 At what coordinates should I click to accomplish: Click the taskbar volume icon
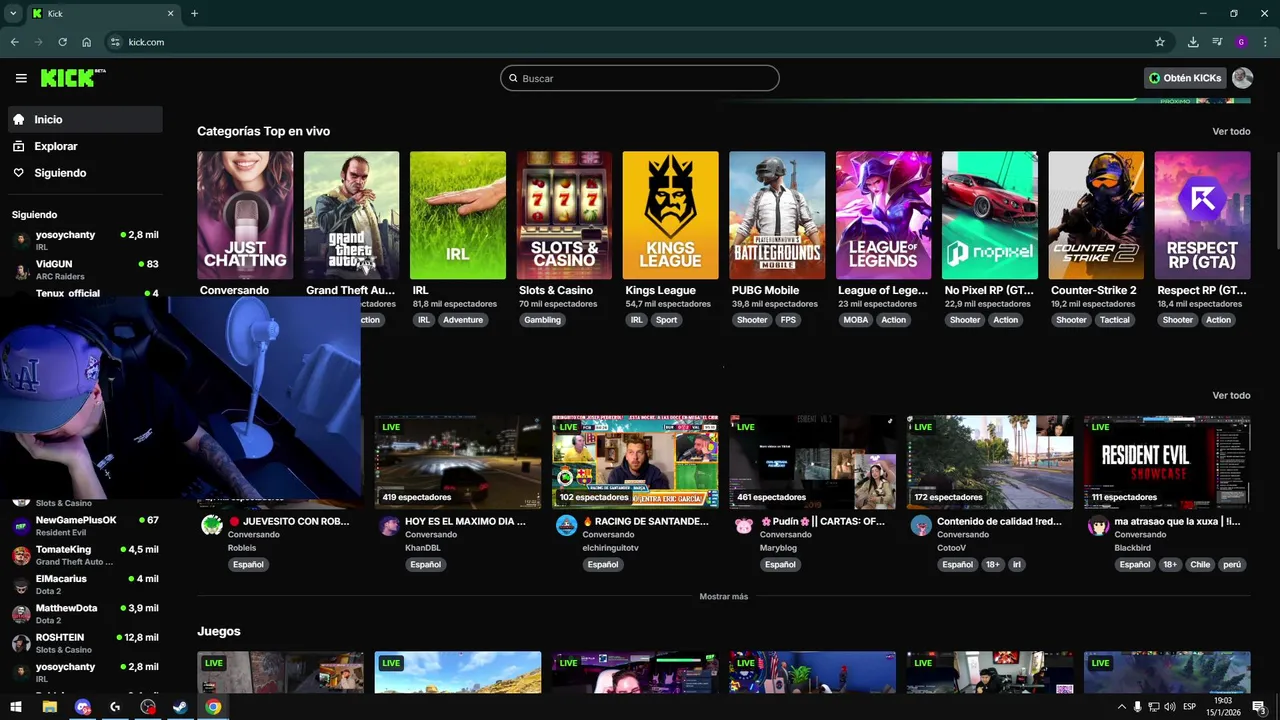pyautogui.click(x=1169, y=707)
